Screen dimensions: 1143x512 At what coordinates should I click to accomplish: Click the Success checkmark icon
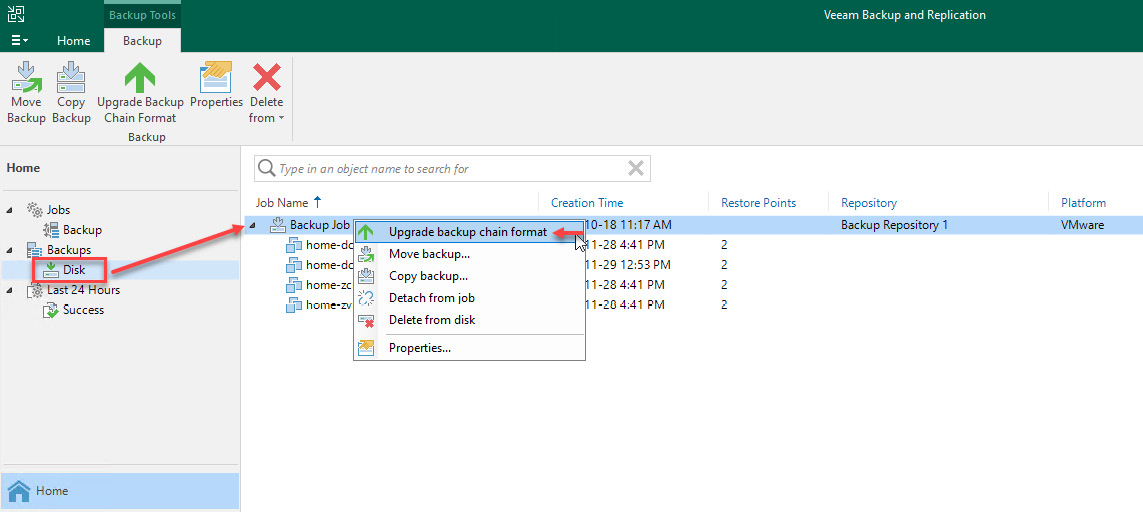[x=51, y=311]
